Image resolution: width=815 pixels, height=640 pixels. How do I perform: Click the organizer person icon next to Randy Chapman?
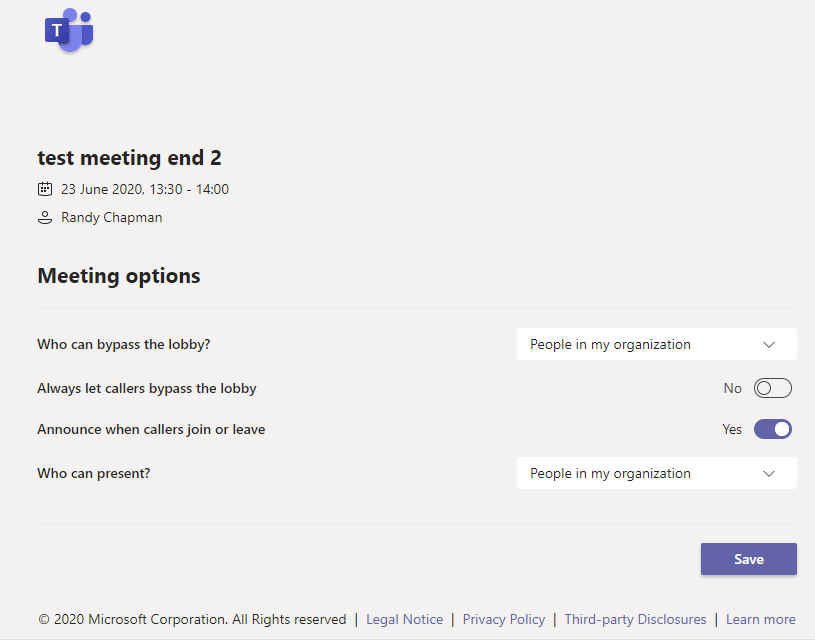tap(45, 217)
